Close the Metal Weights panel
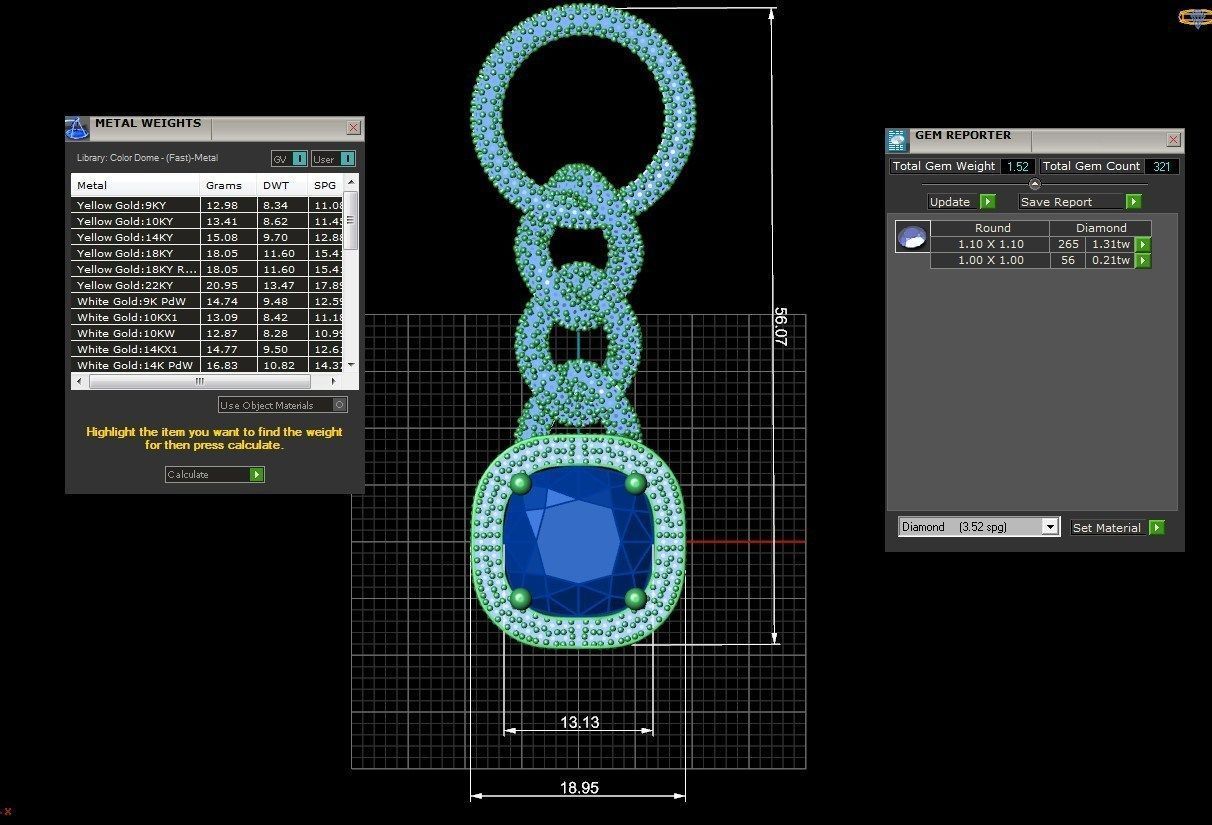 pyautogui.click(x=353, y=128)
